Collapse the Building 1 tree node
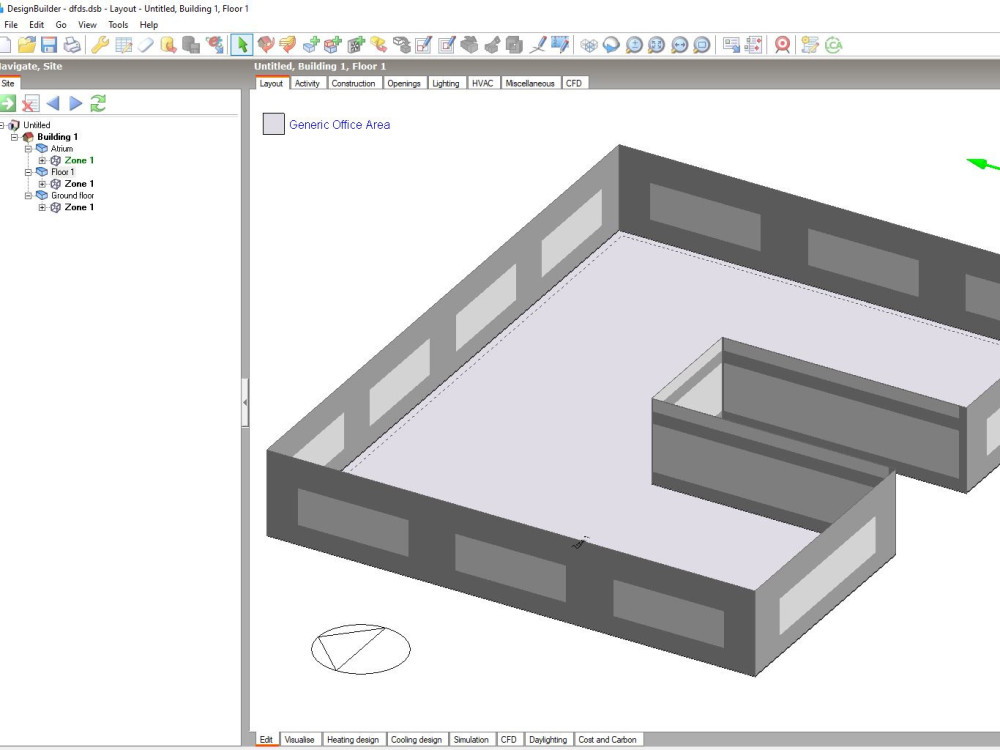Screen dimensions: 1000x750 click(15, 137)
